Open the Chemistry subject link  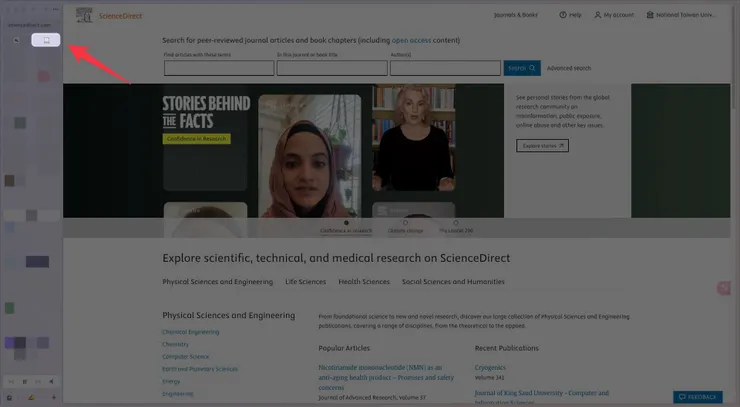click(176, 344)
